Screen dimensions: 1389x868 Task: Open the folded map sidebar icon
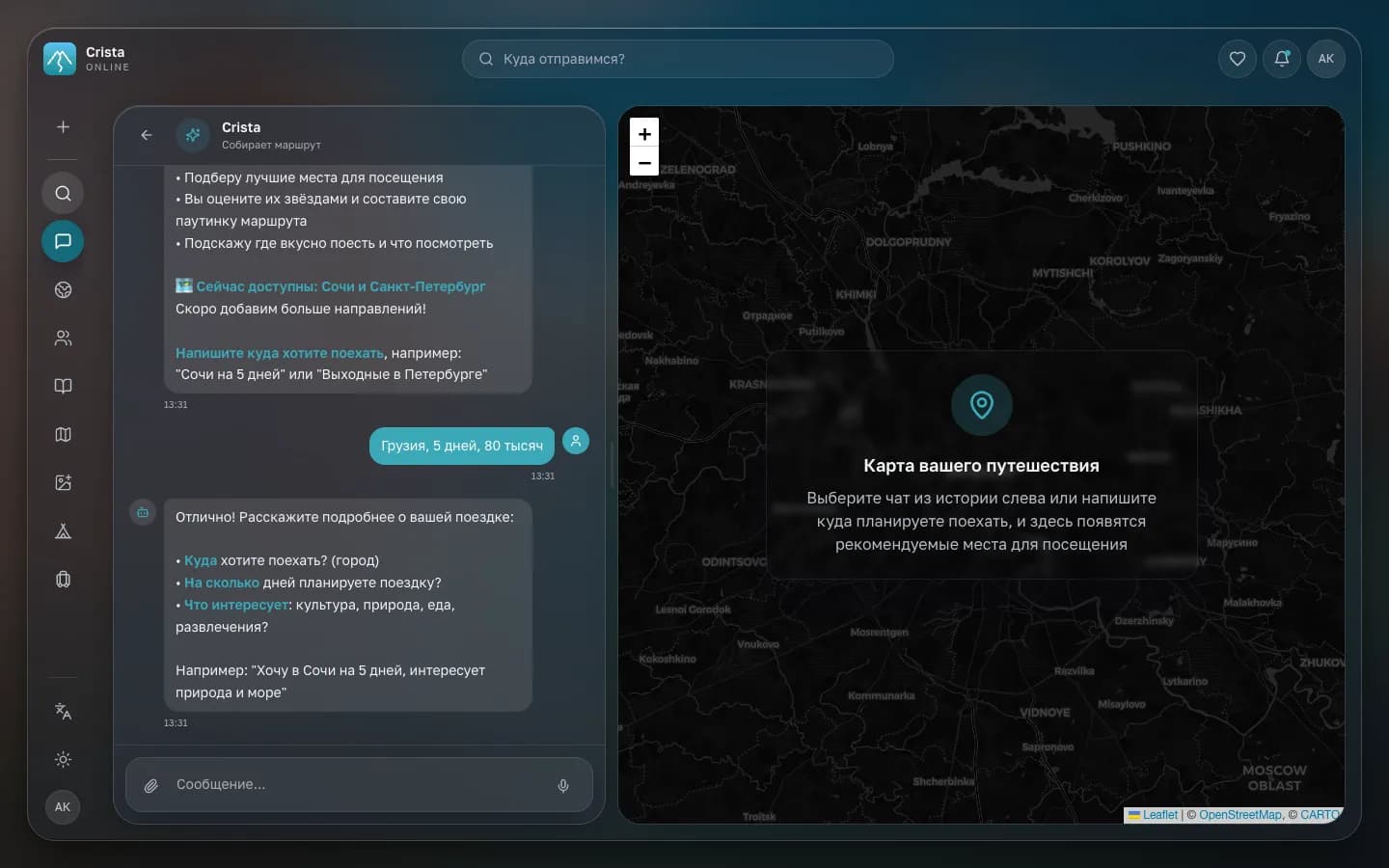(x=63, y=434)
